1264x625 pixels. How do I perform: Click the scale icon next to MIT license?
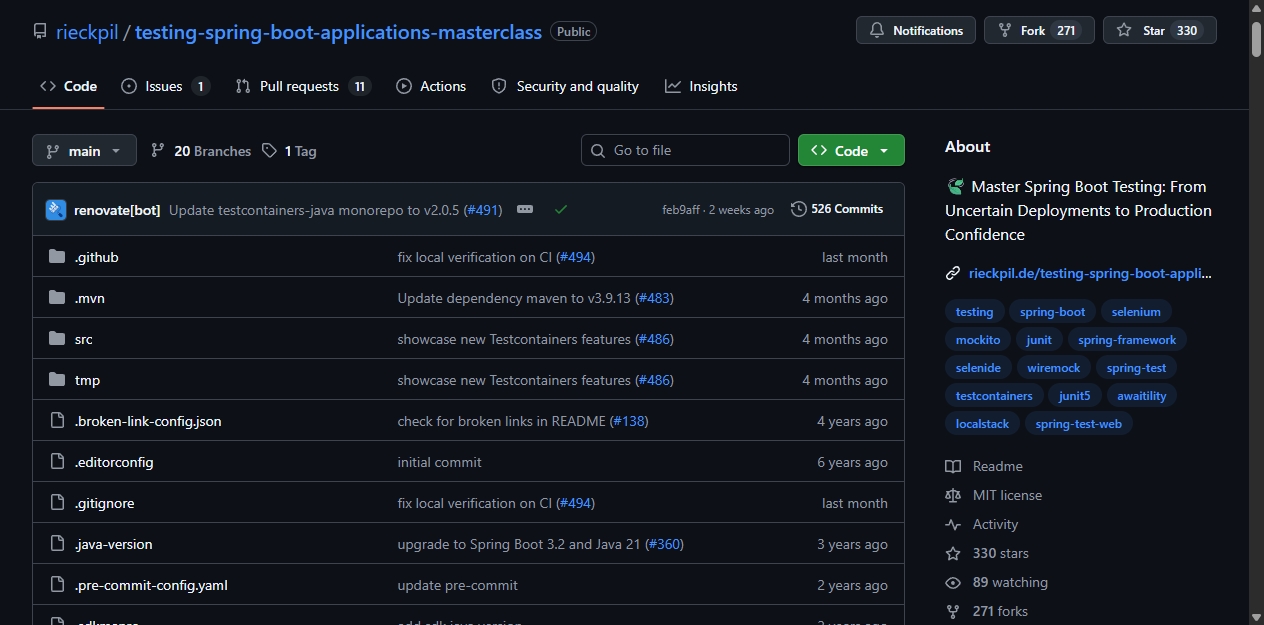[953, 495]
